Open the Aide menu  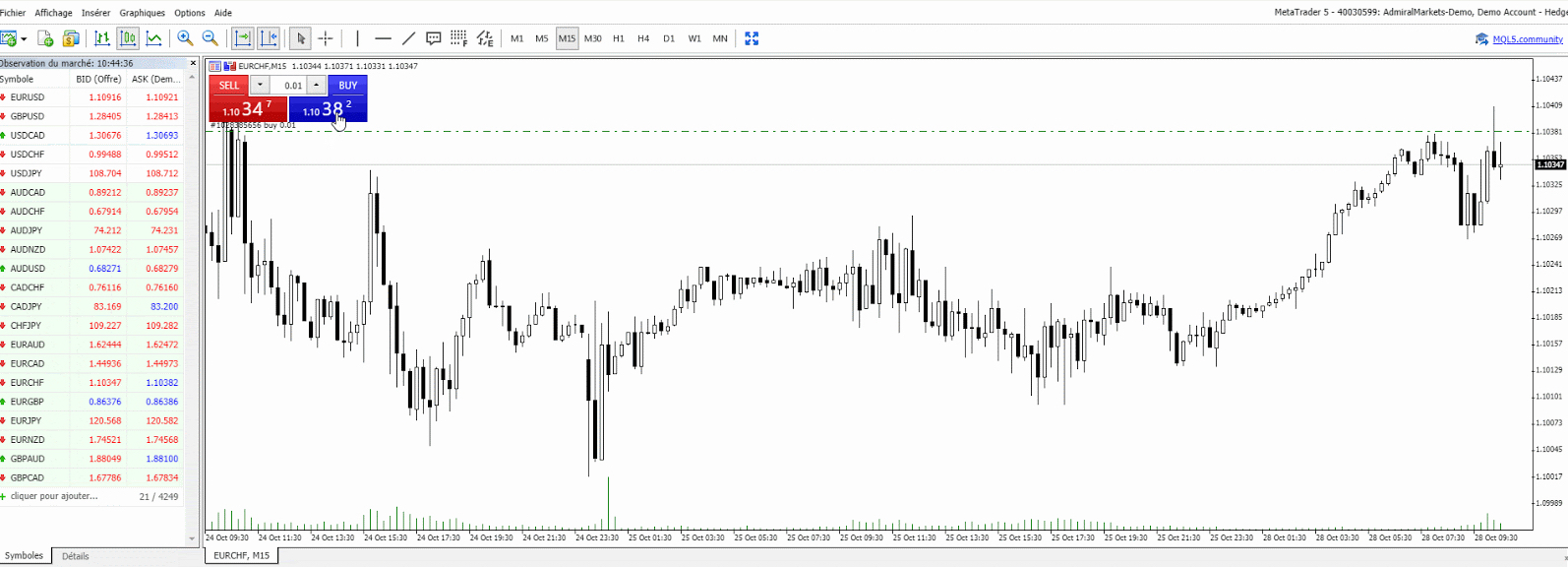click(223, 13)
